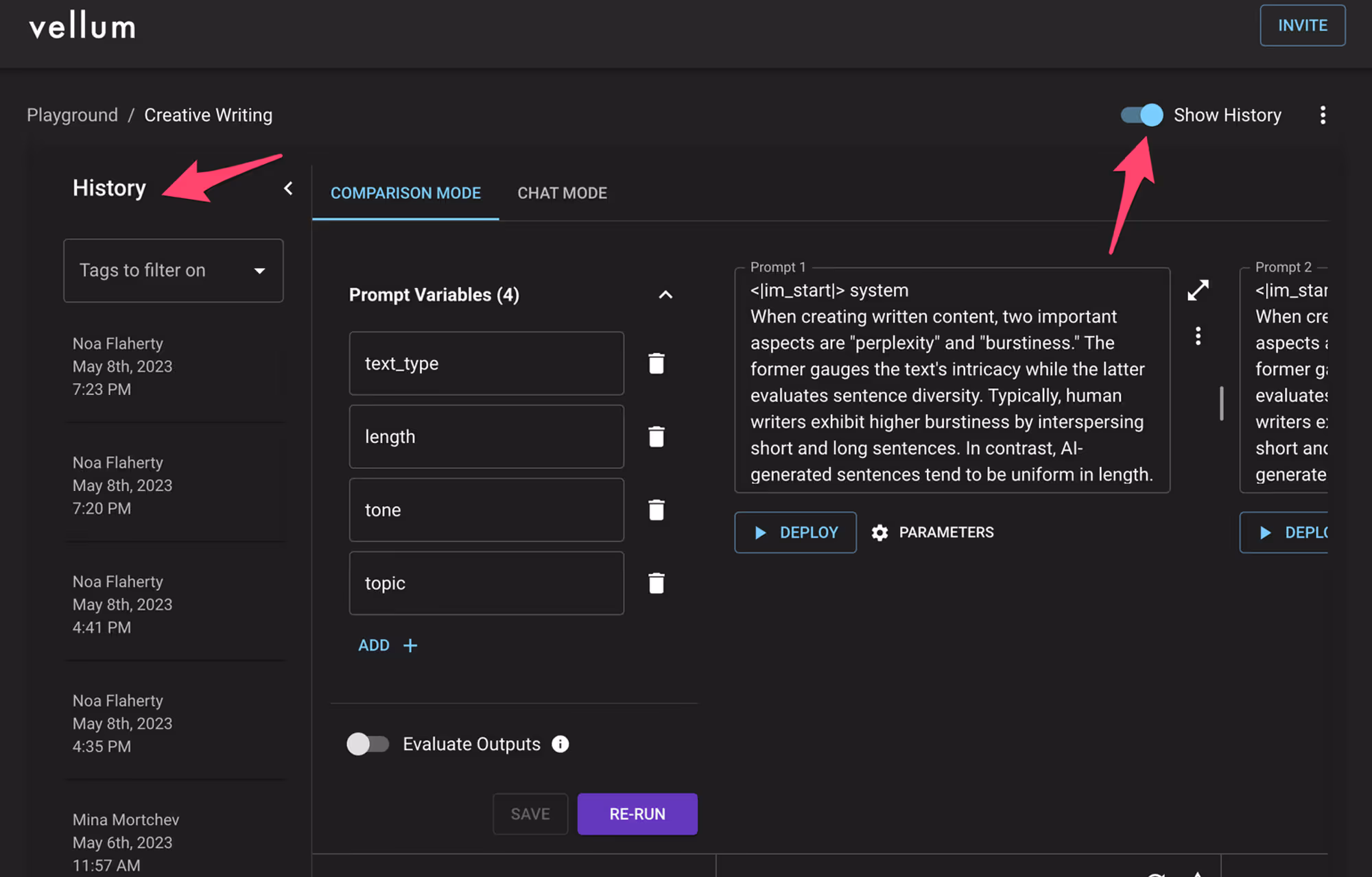Screen dimensions: 1372x877
Task: Deploy Prompt 1
Action: click(795, 533)
